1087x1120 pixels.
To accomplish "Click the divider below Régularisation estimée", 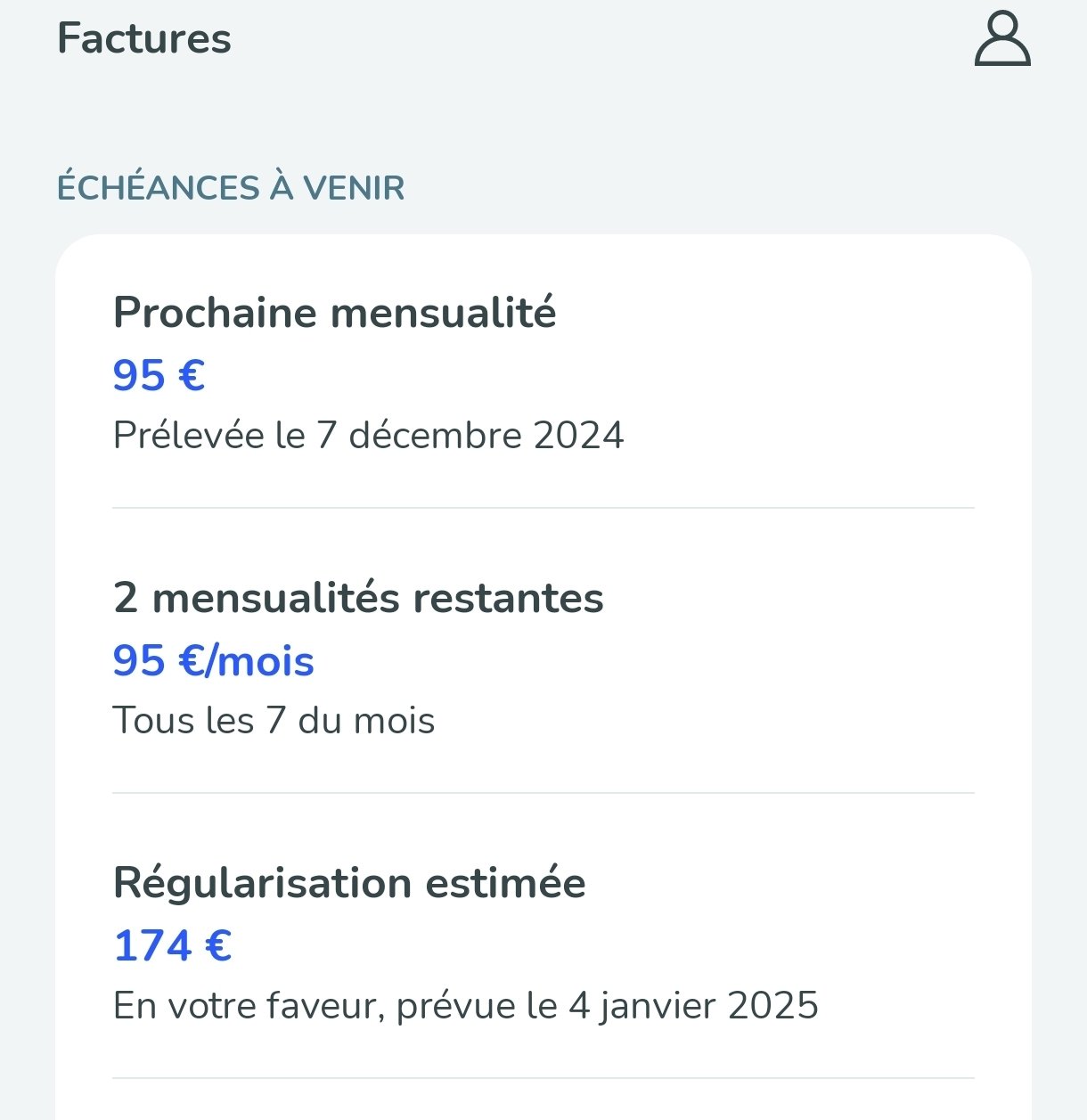I will coord(543,1078).
